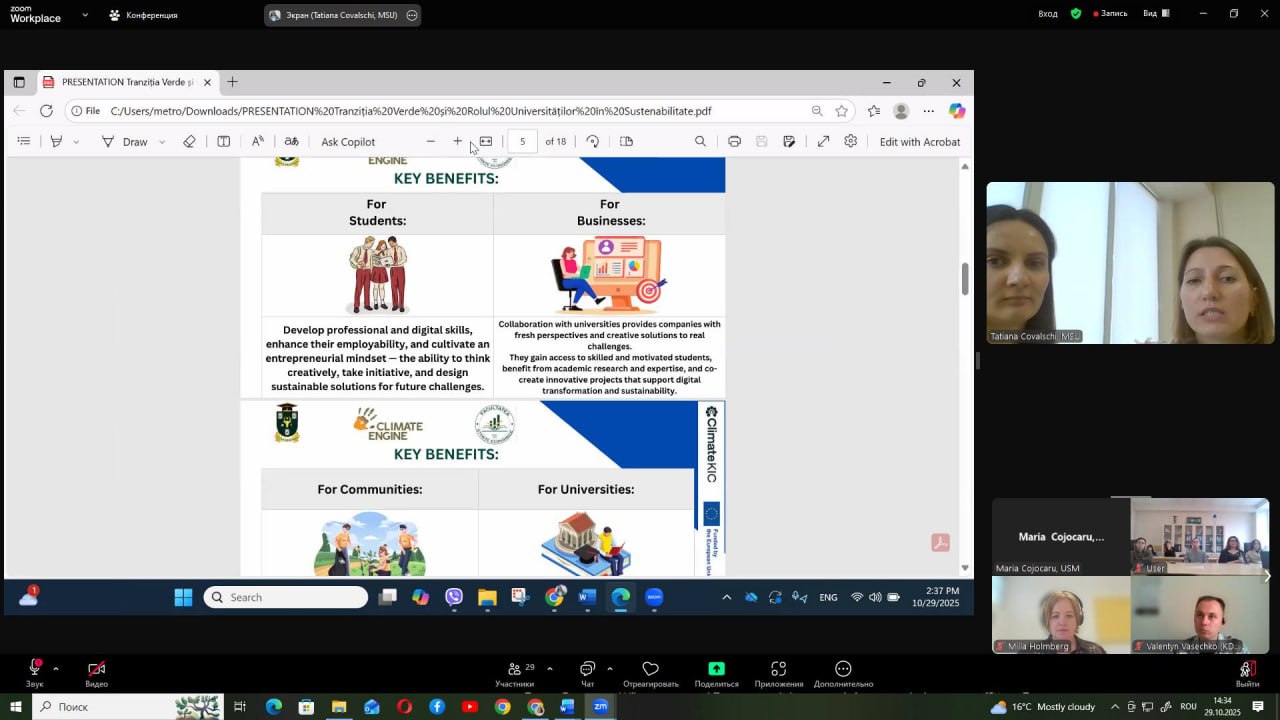Screen dimensions: 1280x720
Task: Expand the highlighter options arrow
Action: (76, 142)
